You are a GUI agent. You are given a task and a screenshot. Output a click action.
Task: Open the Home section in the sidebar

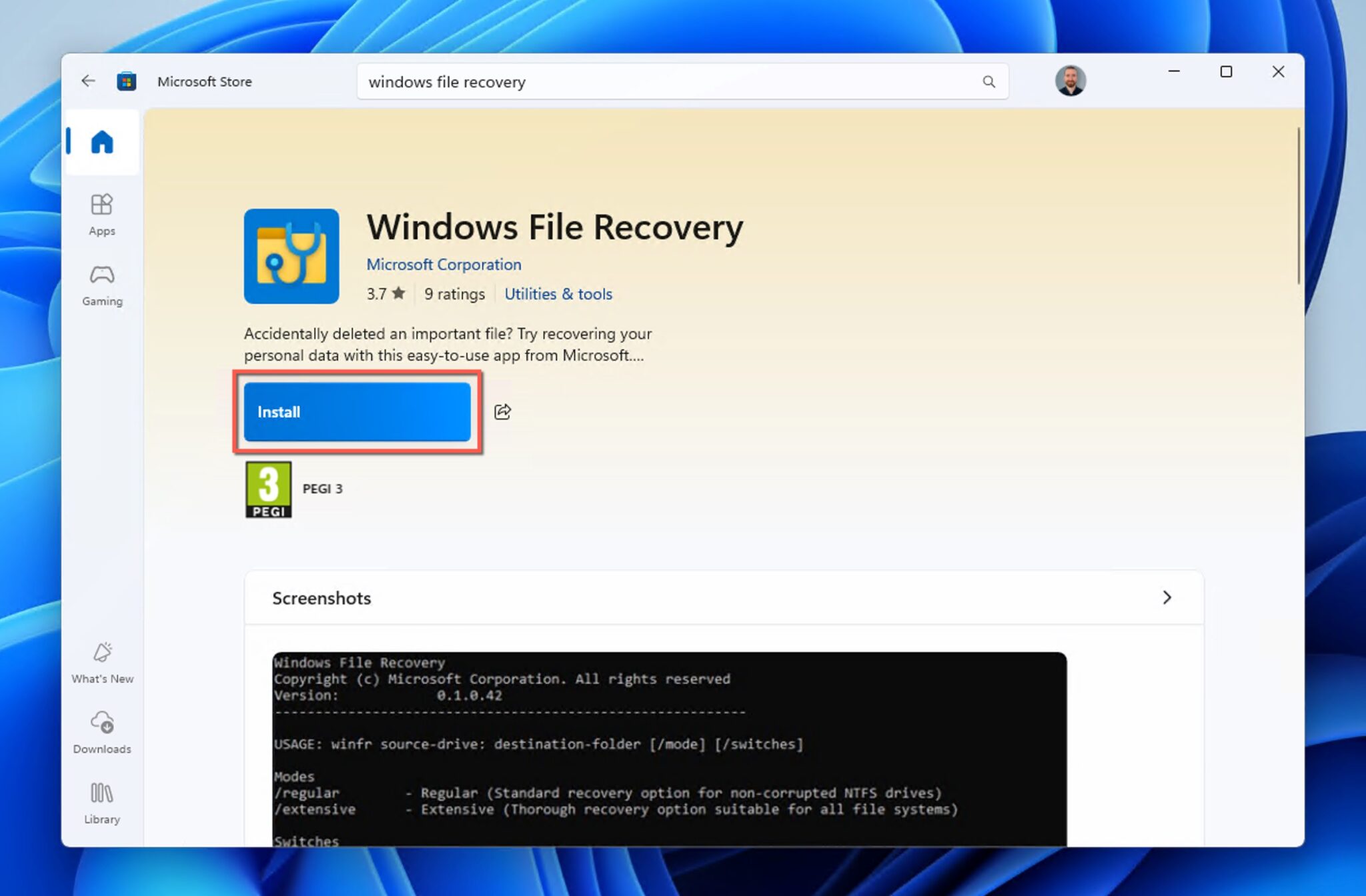point(101,142)
